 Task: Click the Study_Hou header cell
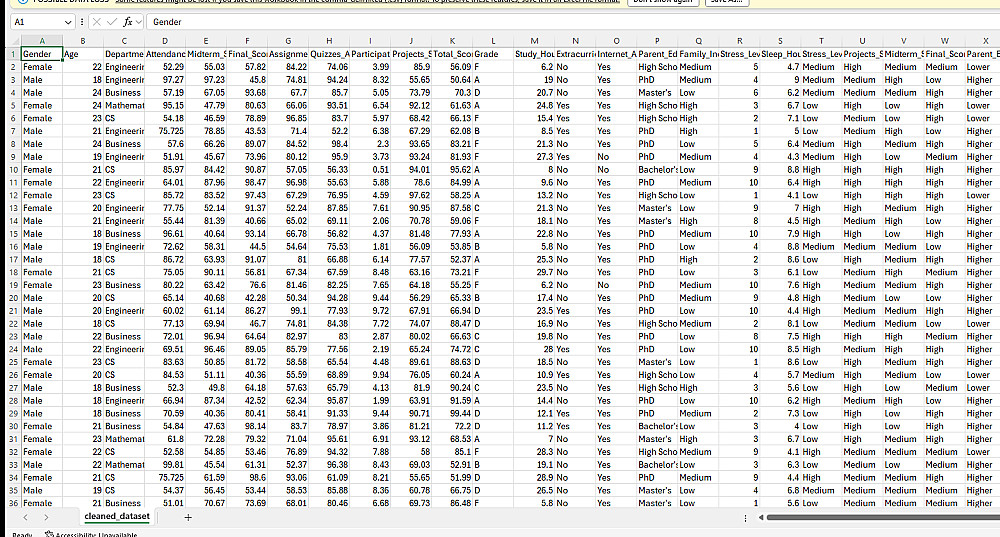(534, 54)
